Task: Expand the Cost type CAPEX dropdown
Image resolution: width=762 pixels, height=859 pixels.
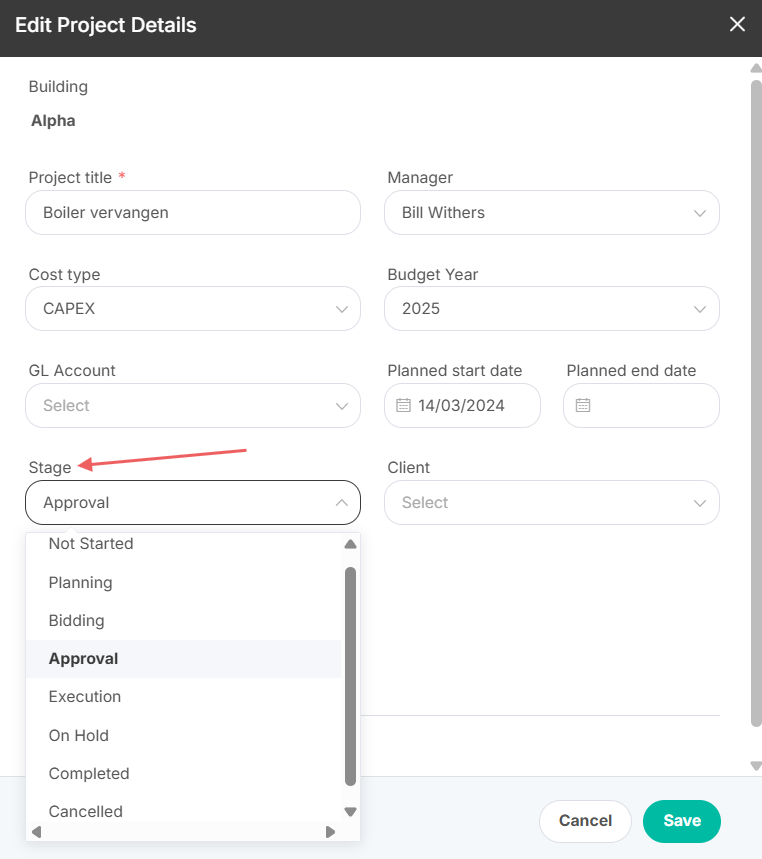Action: [x=193, y=308]
